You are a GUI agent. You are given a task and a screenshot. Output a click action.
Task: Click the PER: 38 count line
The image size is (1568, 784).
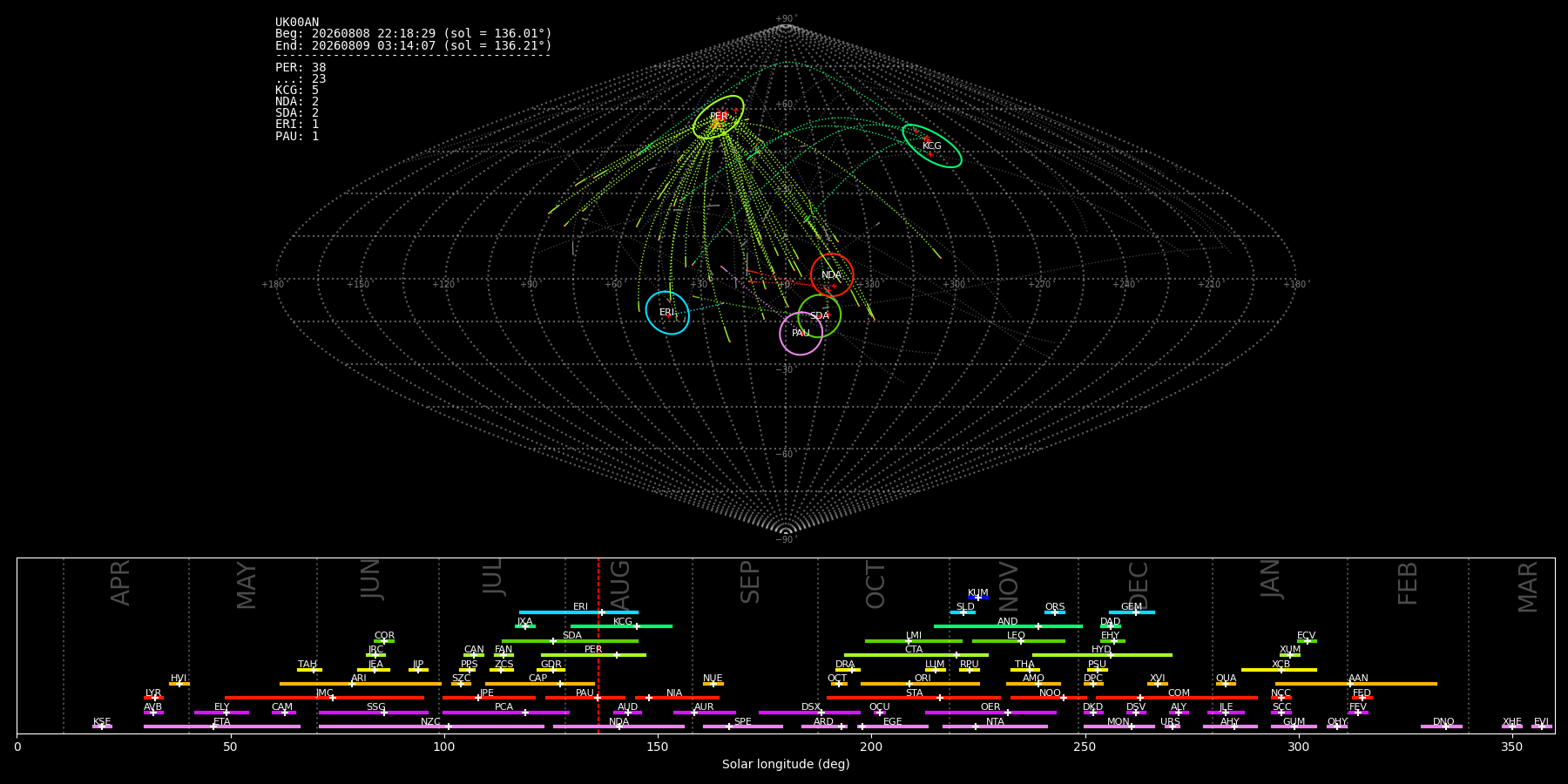301,68
